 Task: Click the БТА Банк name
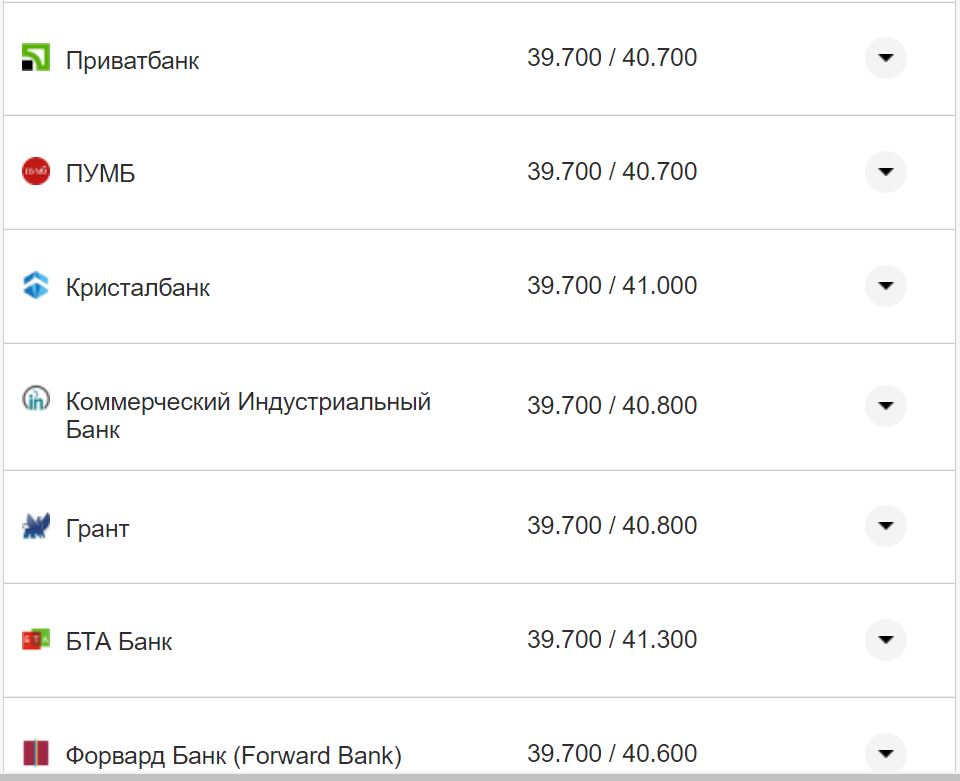tap(119, 642)
